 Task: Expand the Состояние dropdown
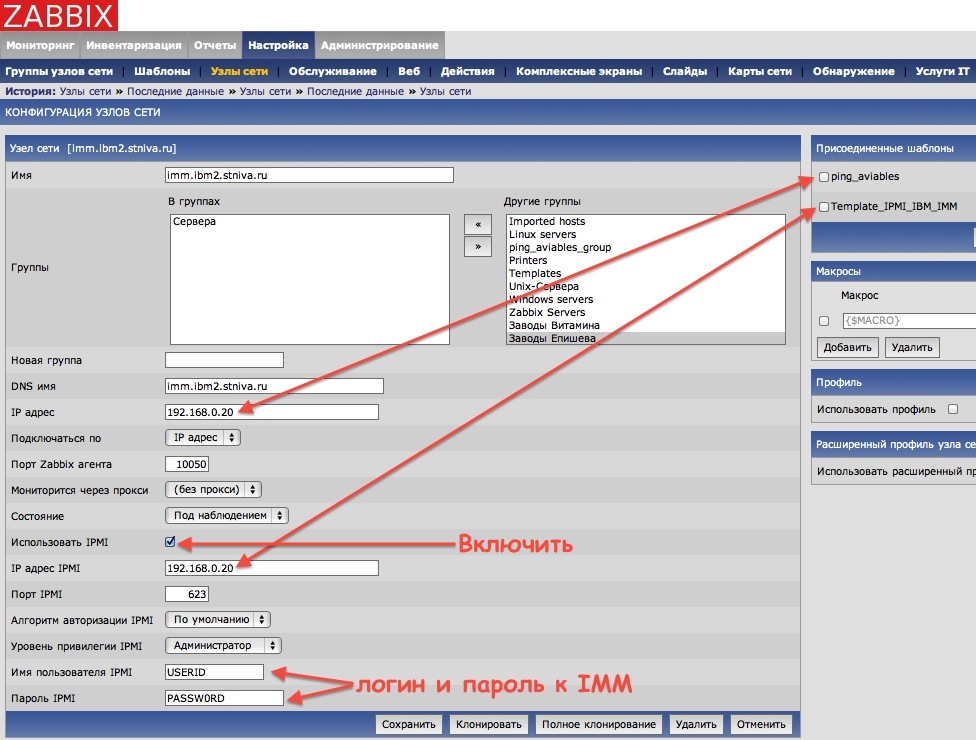226,516
